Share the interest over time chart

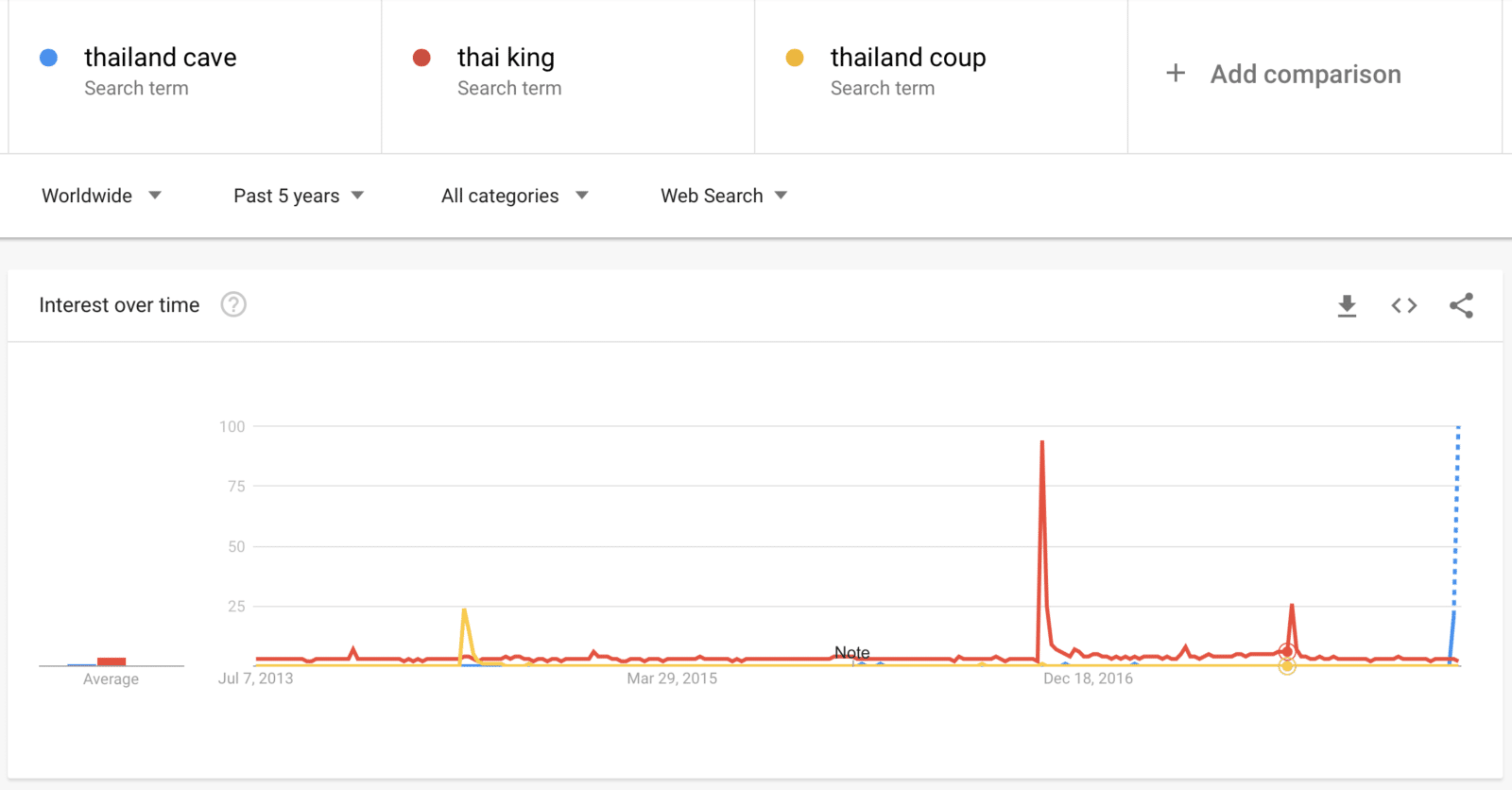coord(1461,305)
